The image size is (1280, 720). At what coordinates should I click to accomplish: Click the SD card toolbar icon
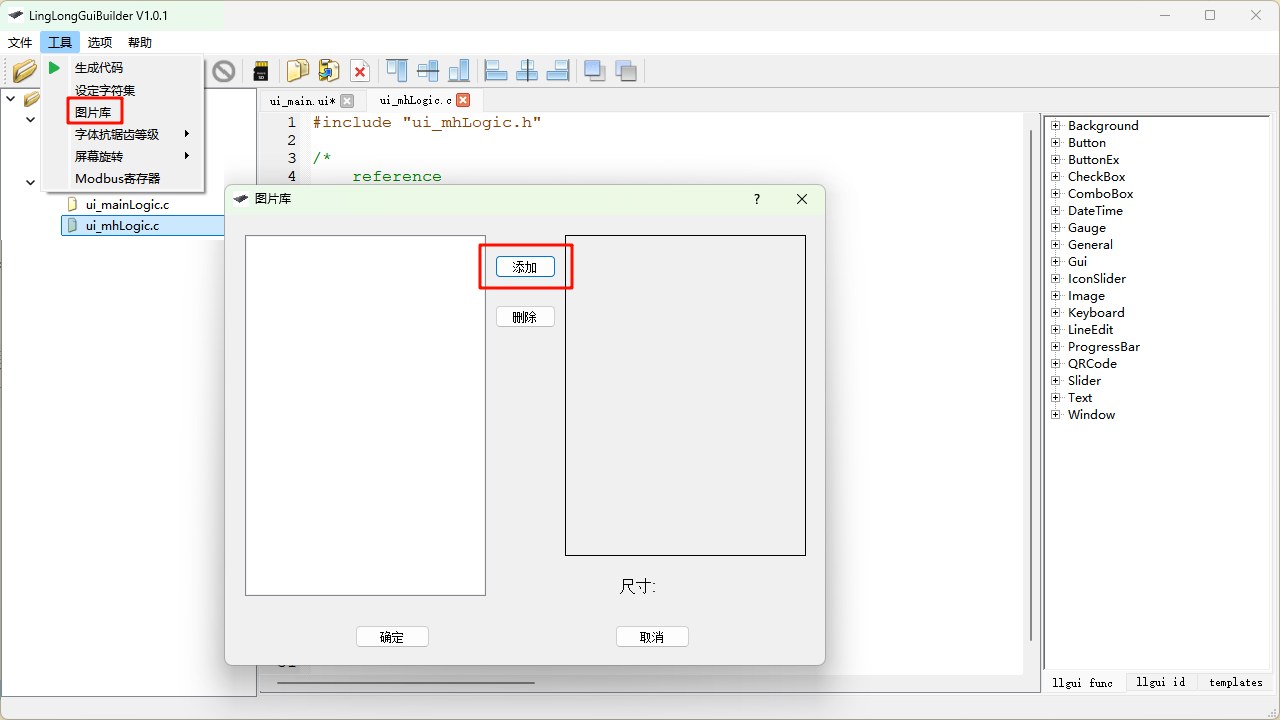tap(261, 71)
